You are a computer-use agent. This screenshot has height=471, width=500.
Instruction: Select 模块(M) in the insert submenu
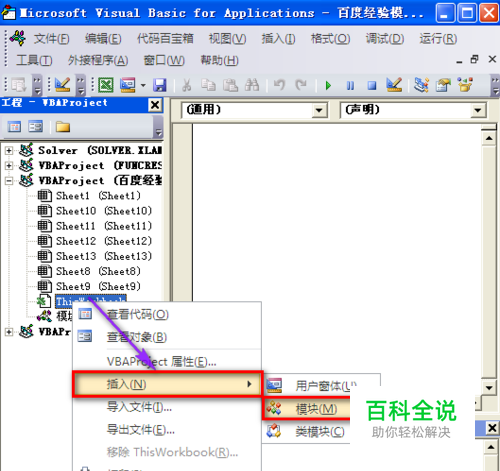point(307,409)
